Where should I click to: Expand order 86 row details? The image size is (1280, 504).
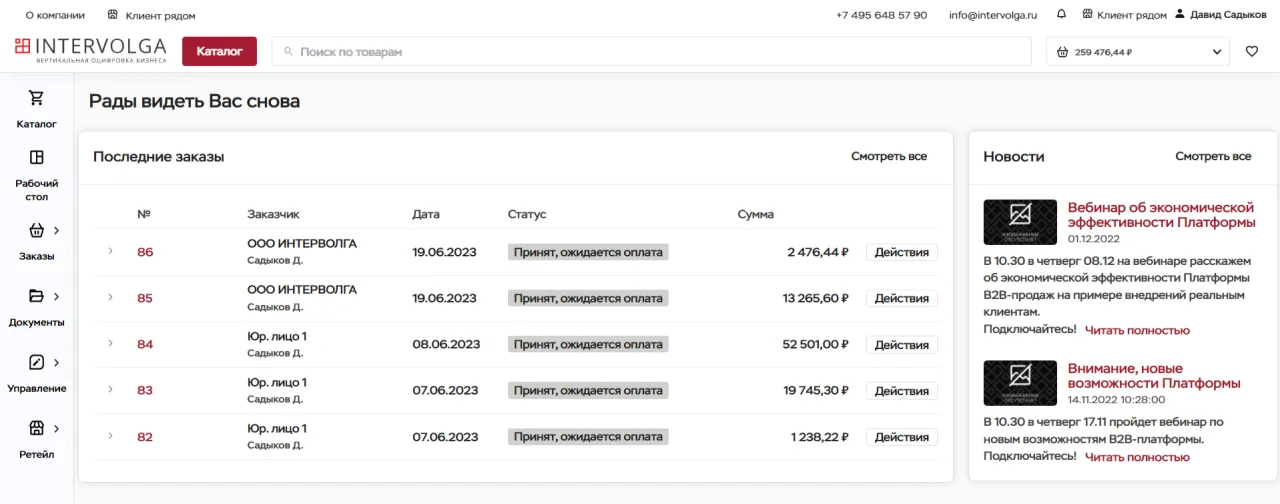111,251
